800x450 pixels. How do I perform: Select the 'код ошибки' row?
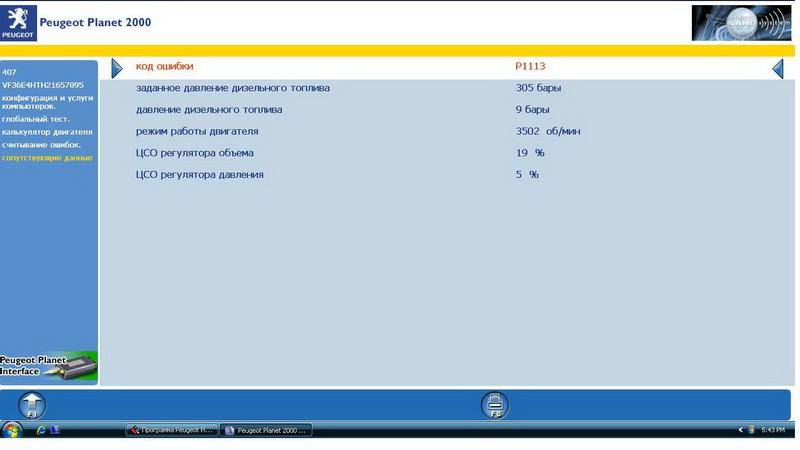click(165, 67)
